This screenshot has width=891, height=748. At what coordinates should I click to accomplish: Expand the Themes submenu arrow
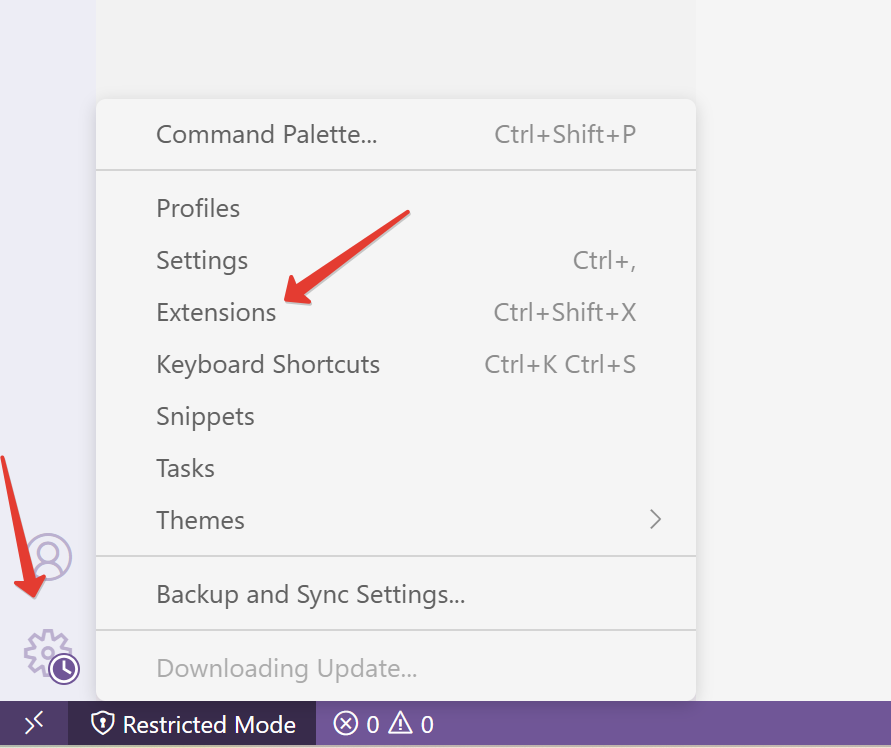(656, 519)
